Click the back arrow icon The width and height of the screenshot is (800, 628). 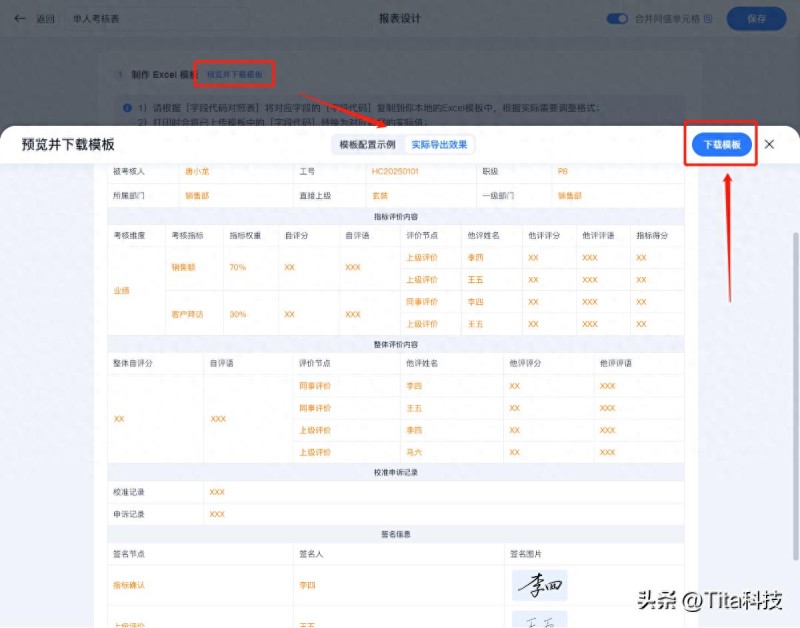pyautogui.click(x=20, y=19)
